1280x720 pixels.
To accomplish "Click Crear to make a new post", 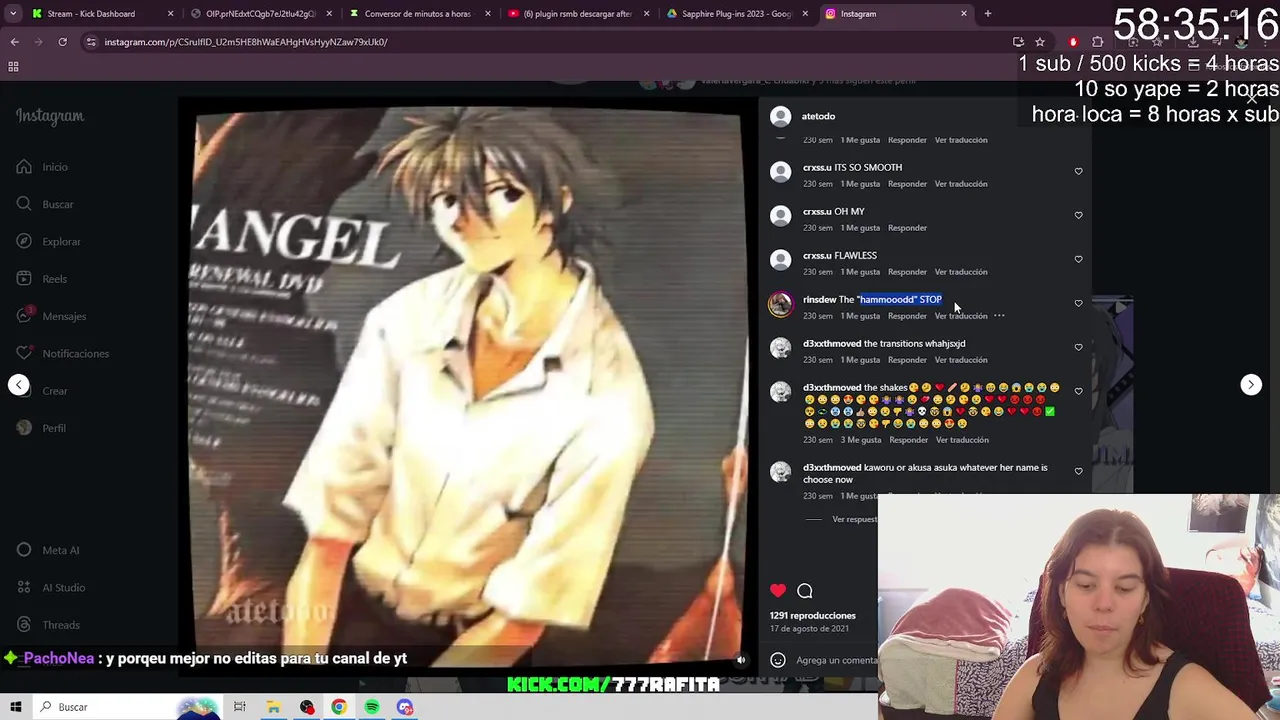I will 42,391.
